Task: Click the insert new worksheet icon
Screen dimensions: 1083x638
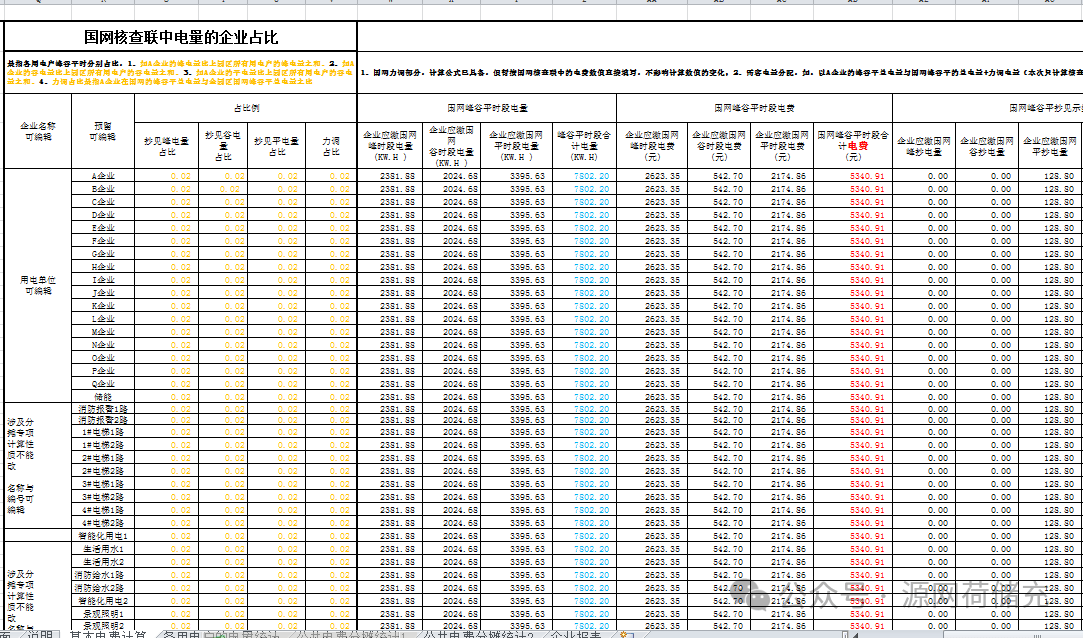Action: click(x=627, y=634)
